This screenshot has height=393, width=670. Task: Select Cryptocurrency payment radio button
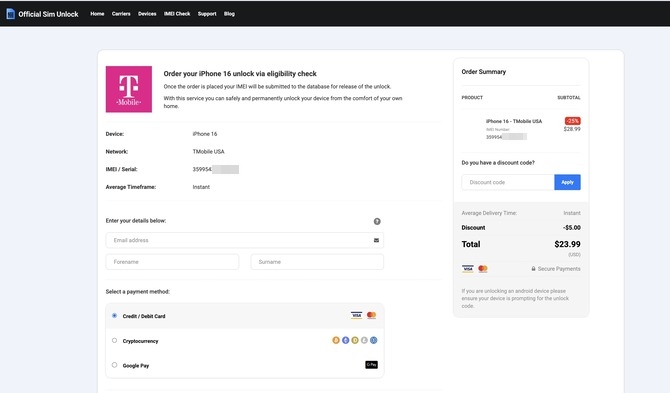tap(114, 340)
